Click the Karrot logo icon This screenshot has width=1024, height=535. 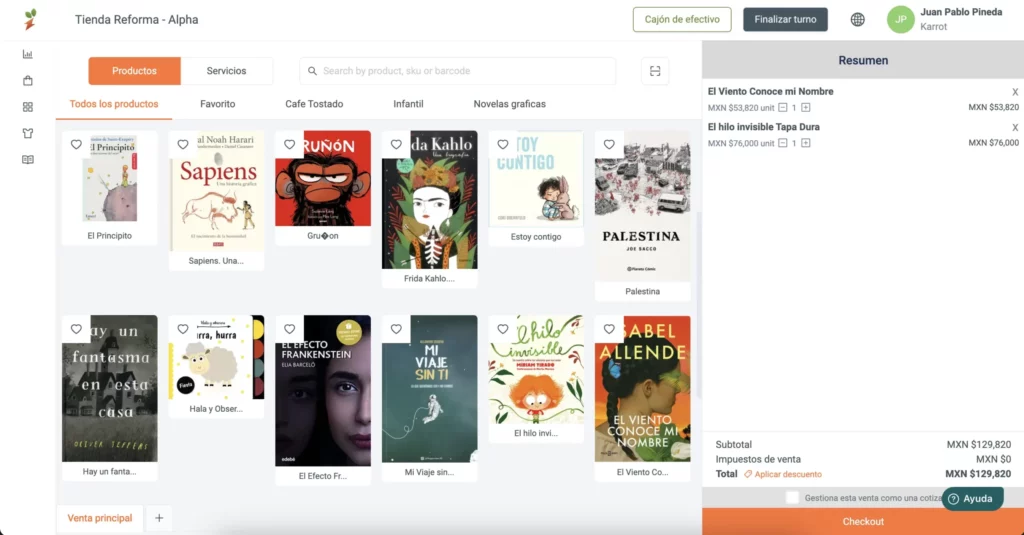(x=30, y=20)
